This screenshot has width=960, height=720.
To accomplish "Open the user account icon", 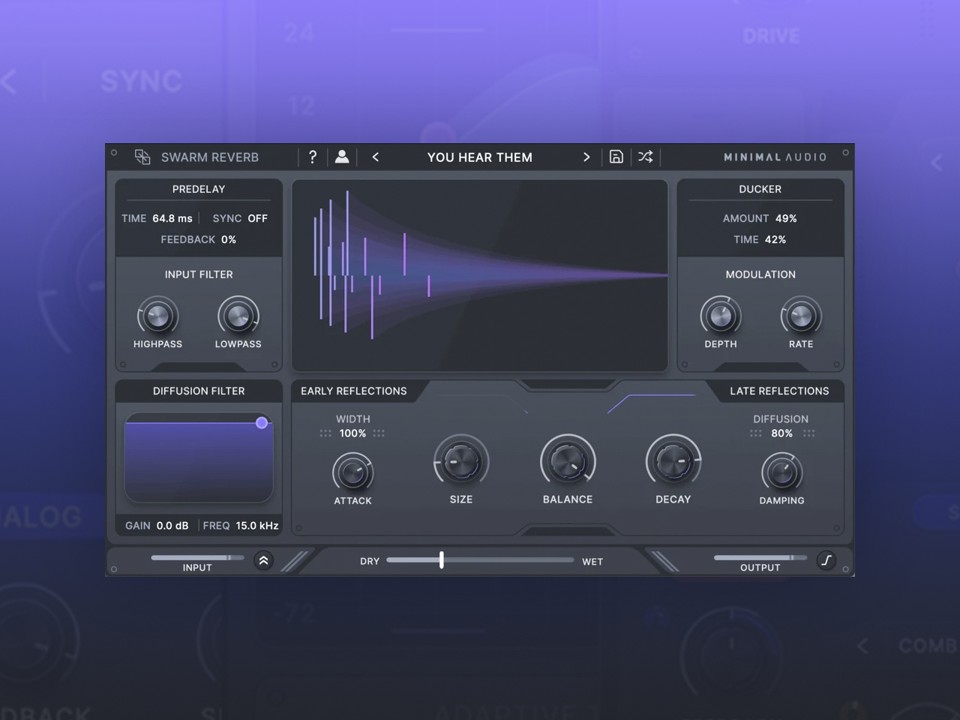I will [342, 157].
